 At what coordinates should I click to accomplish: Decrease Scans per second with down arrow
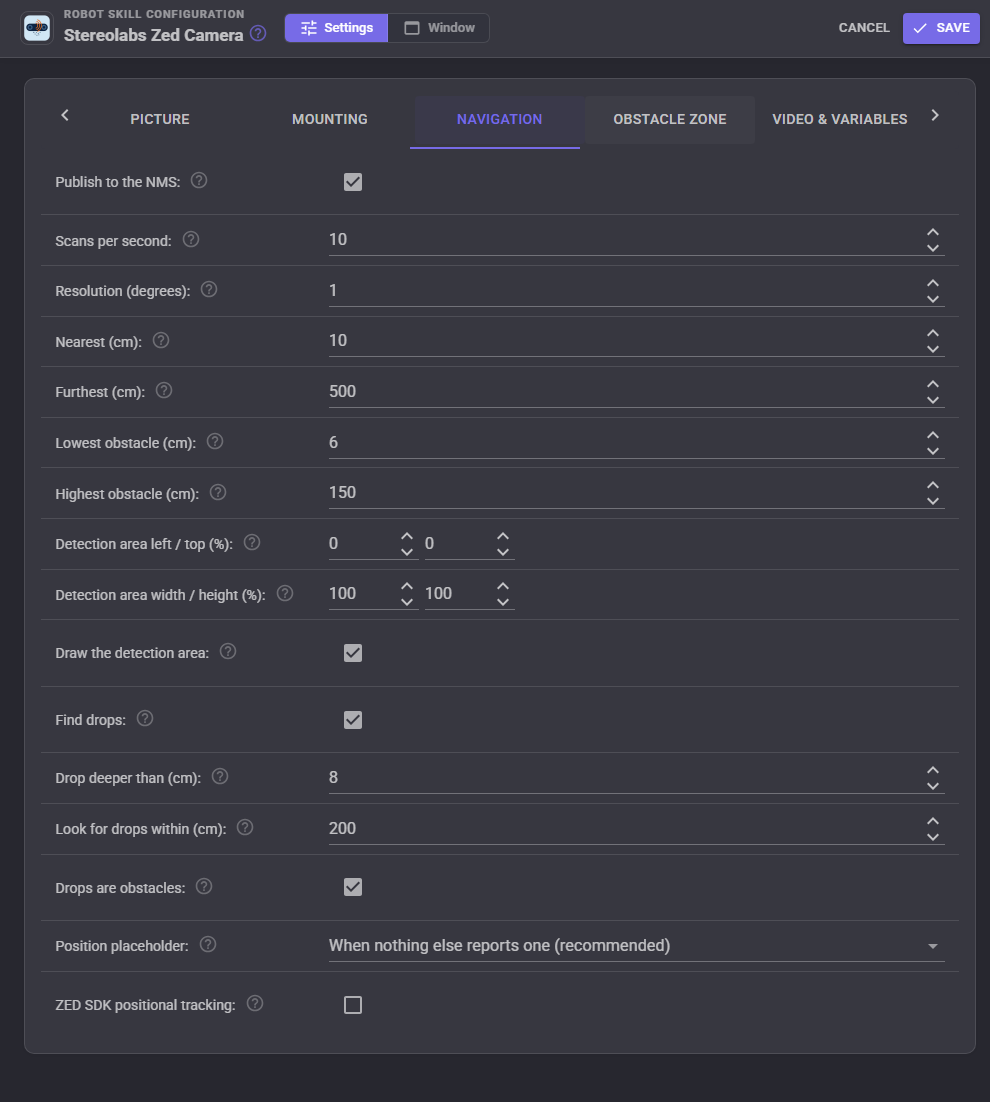(932, 248)
